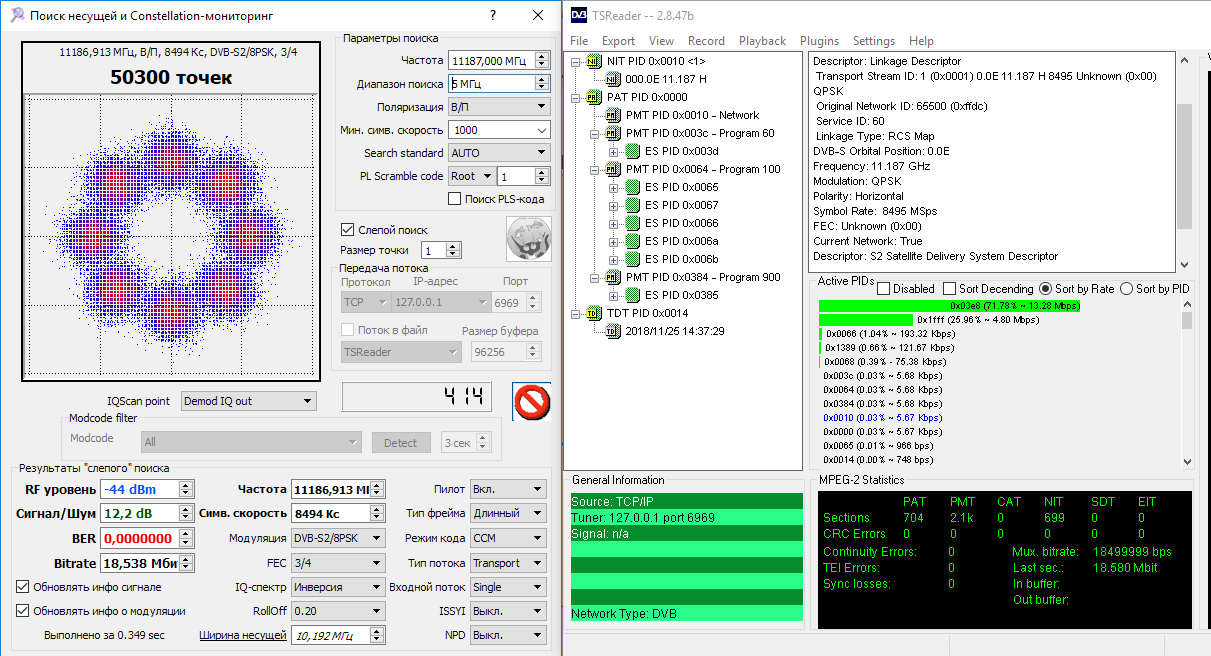Image resolution: width=1211 pixels, height=656 pixels.
Task: Open the Plugins menu
Action: [x=820, y=41]
